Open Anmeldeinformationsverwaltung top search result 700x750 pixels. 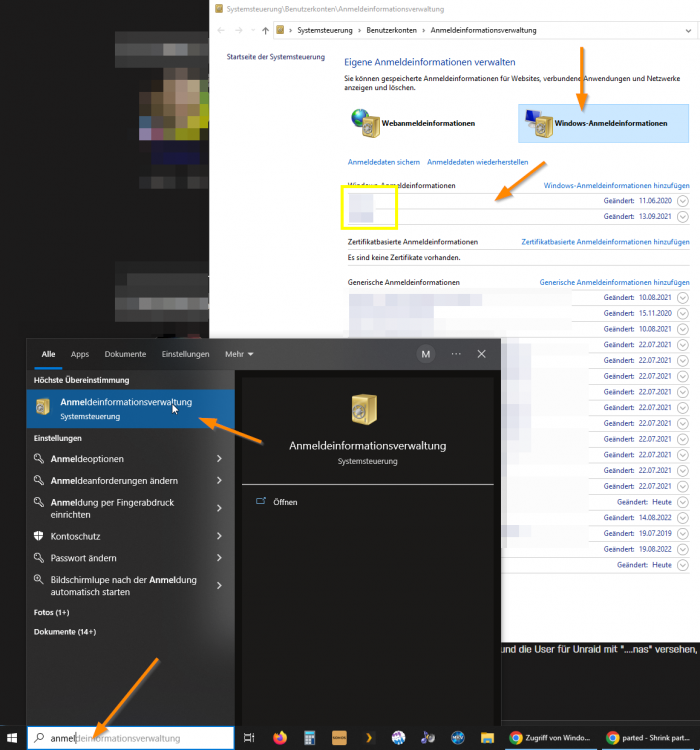click(131, 408)
